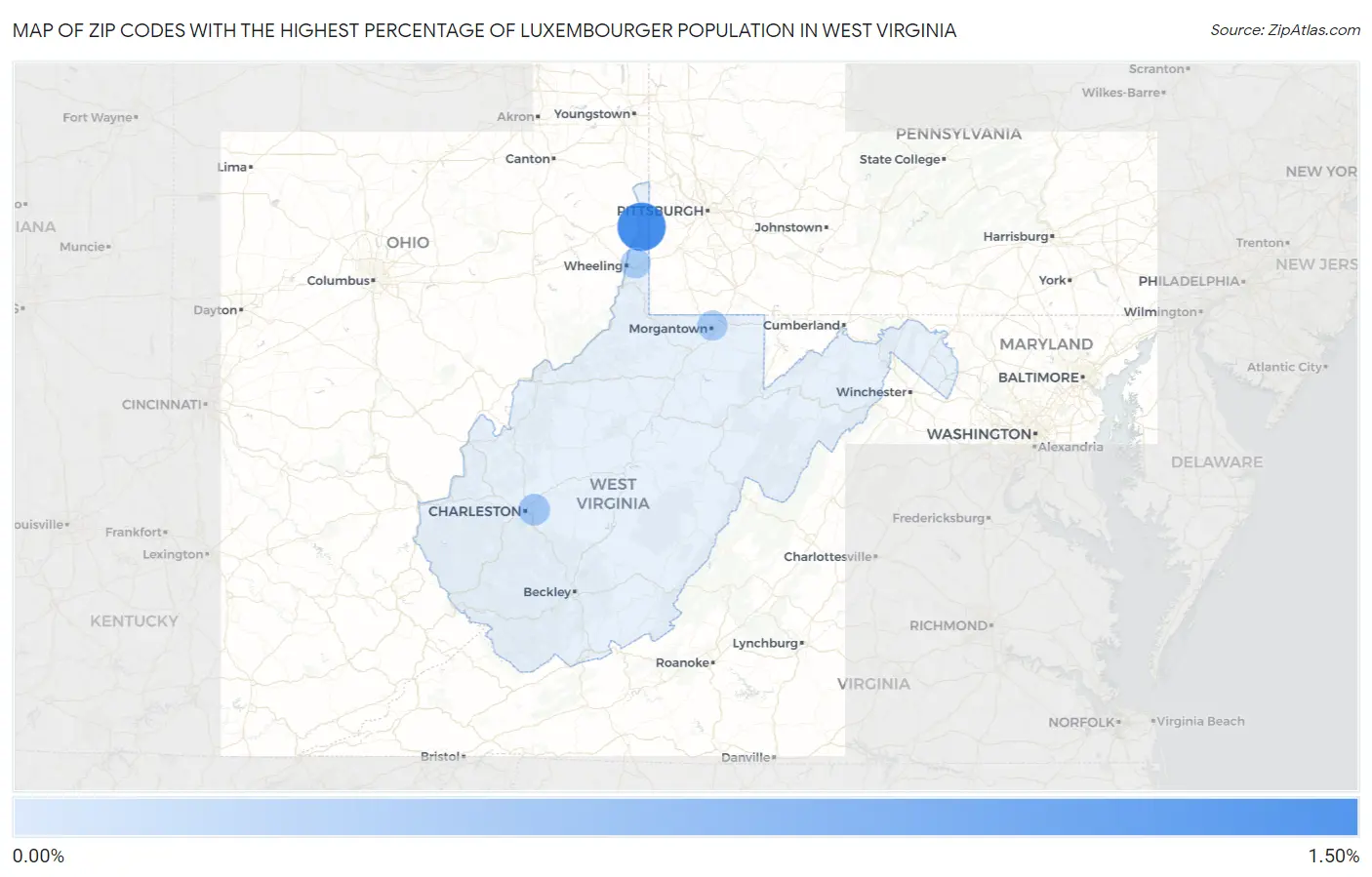Click the Roanoke city label
This screenshot has height=877, width=1372.
coord(682,663)
